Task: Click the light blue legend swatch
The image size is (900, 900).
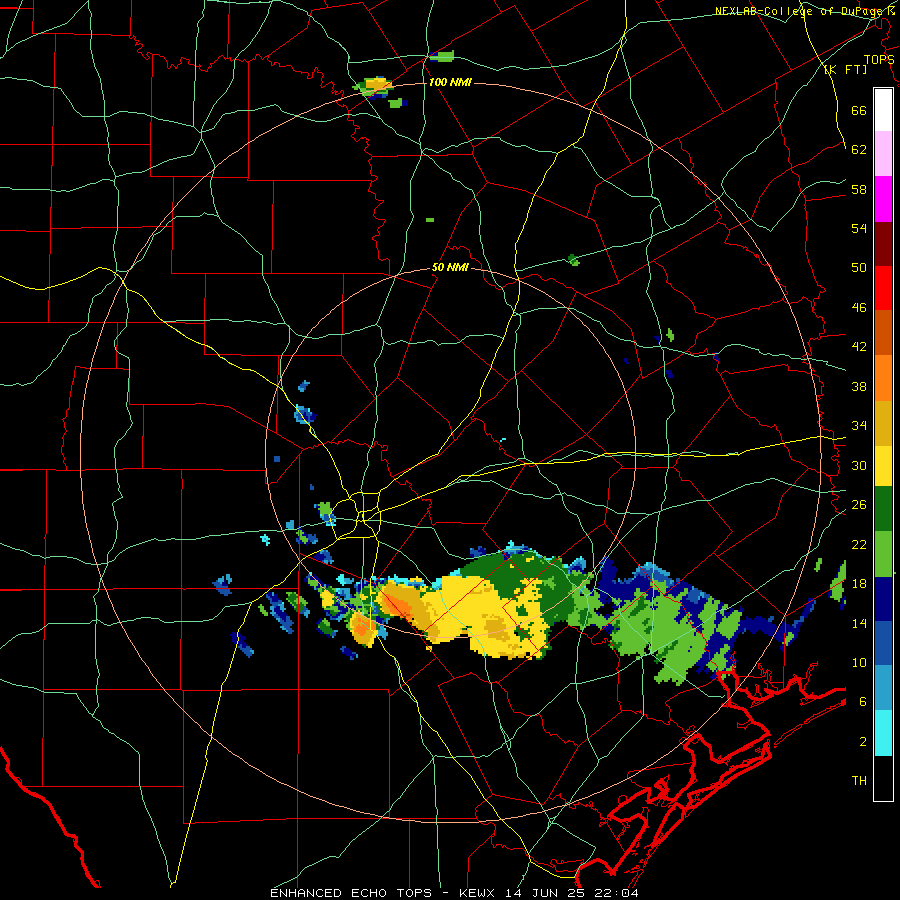Action: [x=883, y=688]
